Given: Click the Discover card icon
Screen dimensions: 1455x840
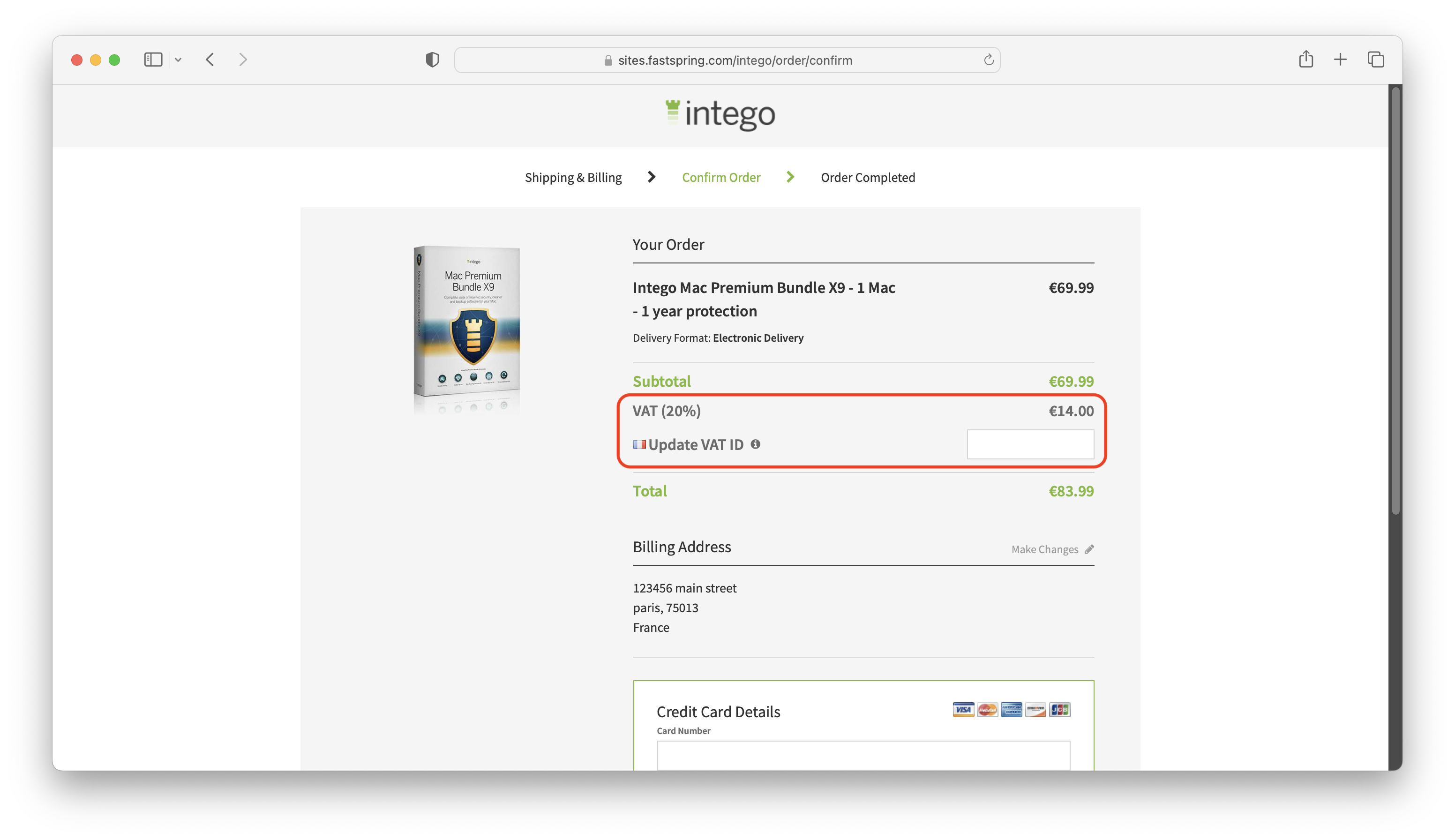Looking at the screenshot, I should point(1035,710).
